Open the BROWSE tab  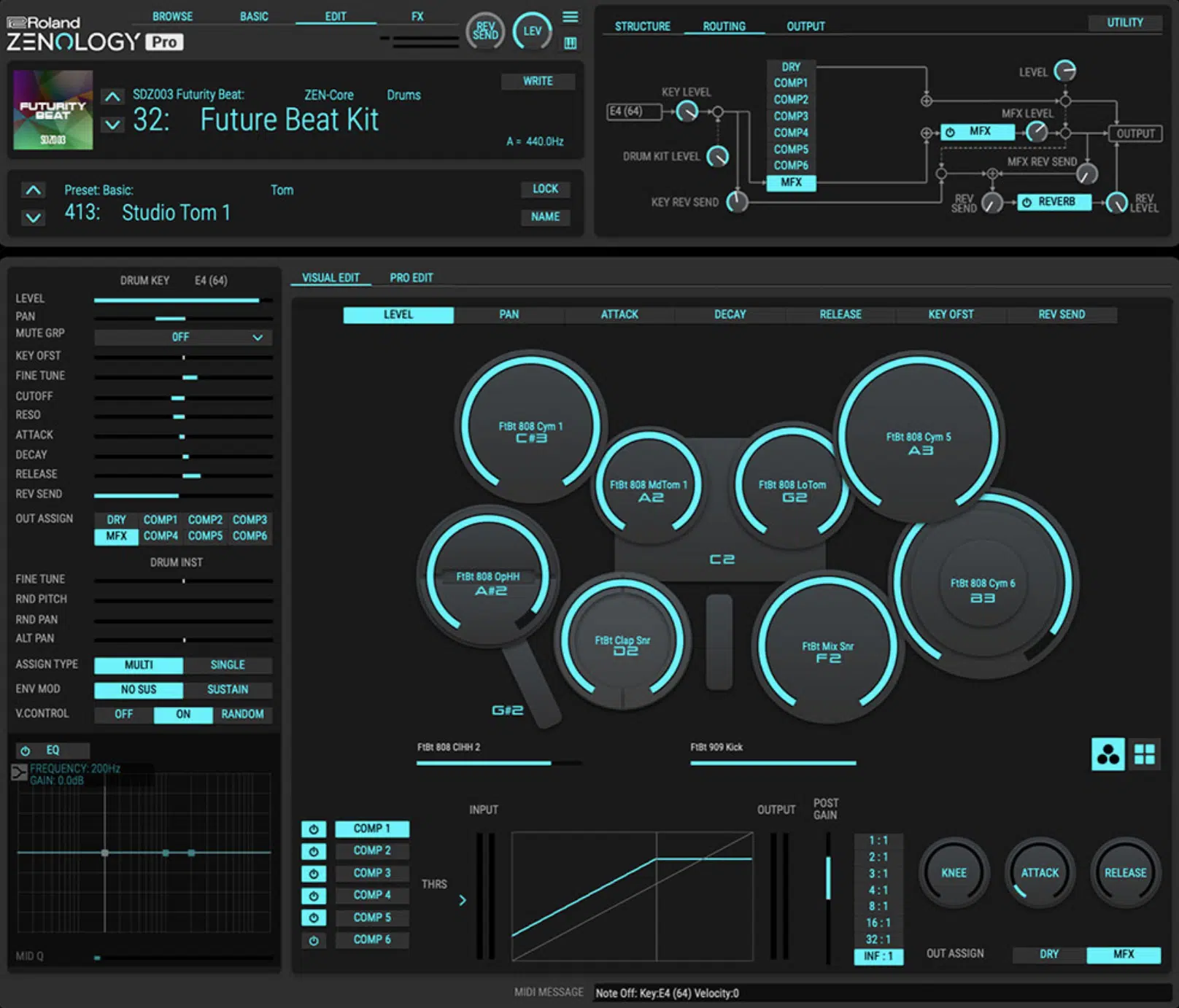(172, 16)
